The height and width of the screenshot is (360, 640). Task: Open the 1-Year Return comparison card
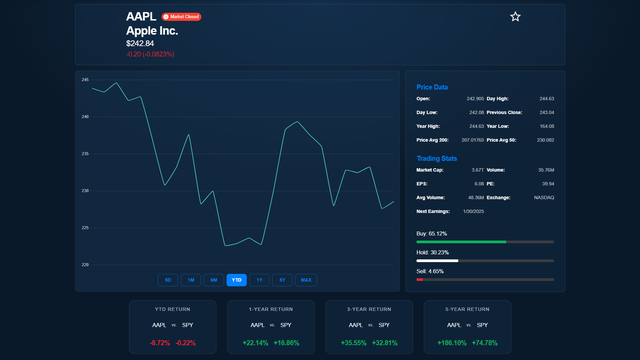pyautogui.click(x=271, y=327)
